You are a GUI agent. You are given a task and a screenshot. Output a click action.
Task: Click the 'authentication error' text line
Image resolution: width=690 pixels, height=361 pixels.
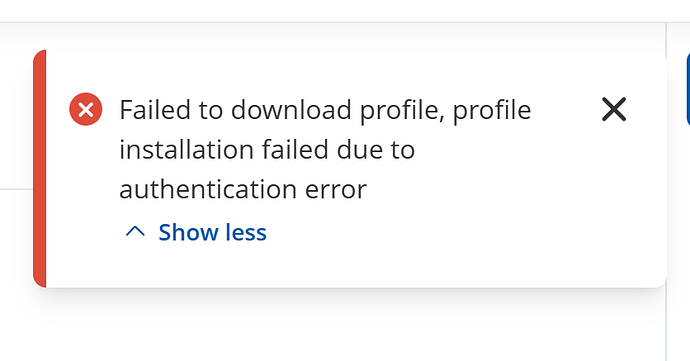(243, 189)
